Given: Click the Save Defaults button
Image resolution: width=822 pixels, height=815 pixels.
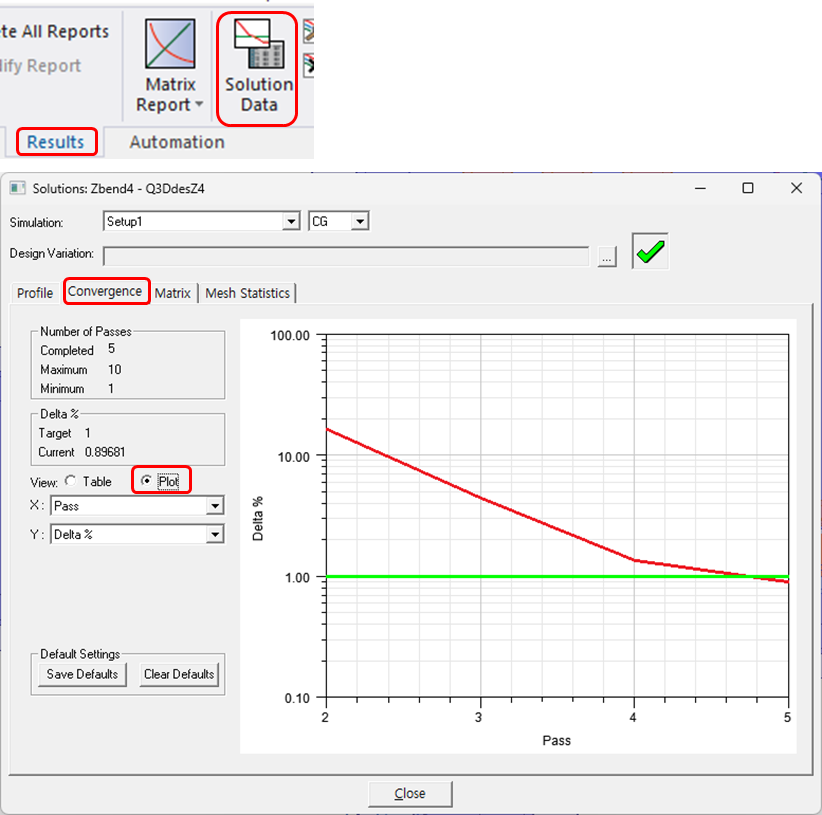Looking at the screenshot, I should (82, 674).
